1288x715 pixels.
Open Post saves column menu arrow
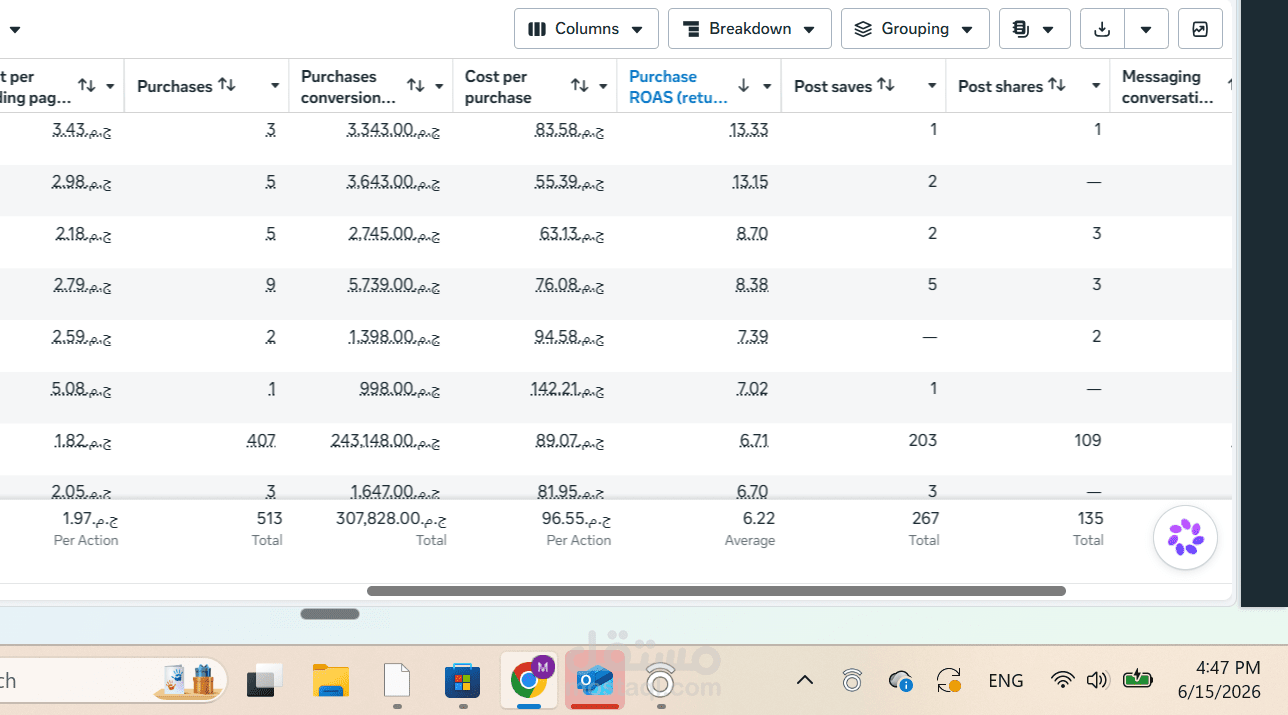[932, 86]
